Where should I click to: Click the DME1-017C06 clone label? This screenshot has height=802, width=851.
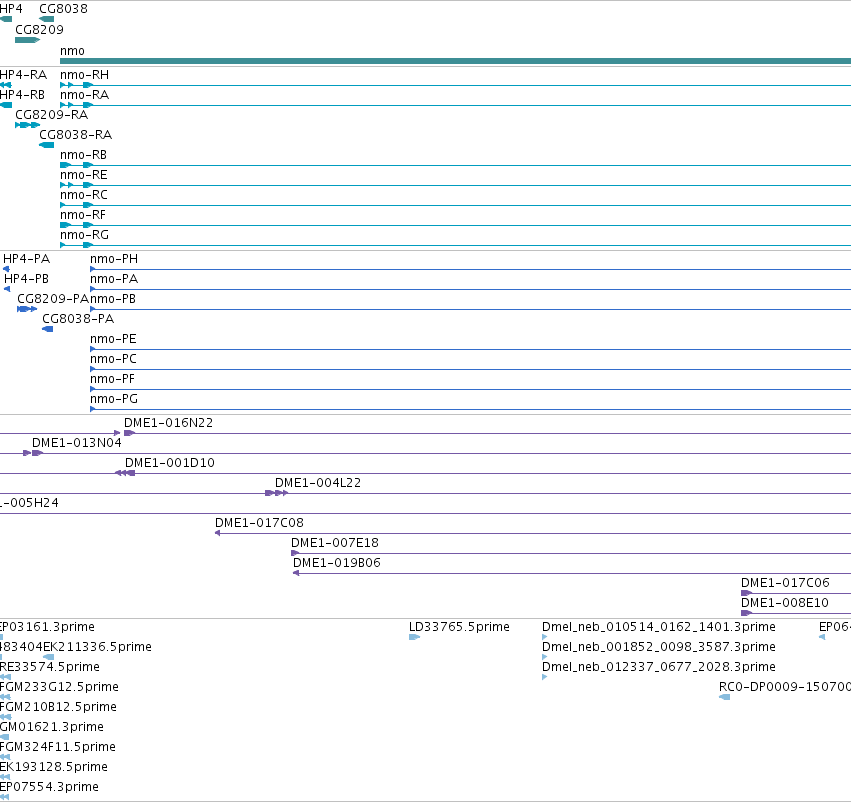785,583
